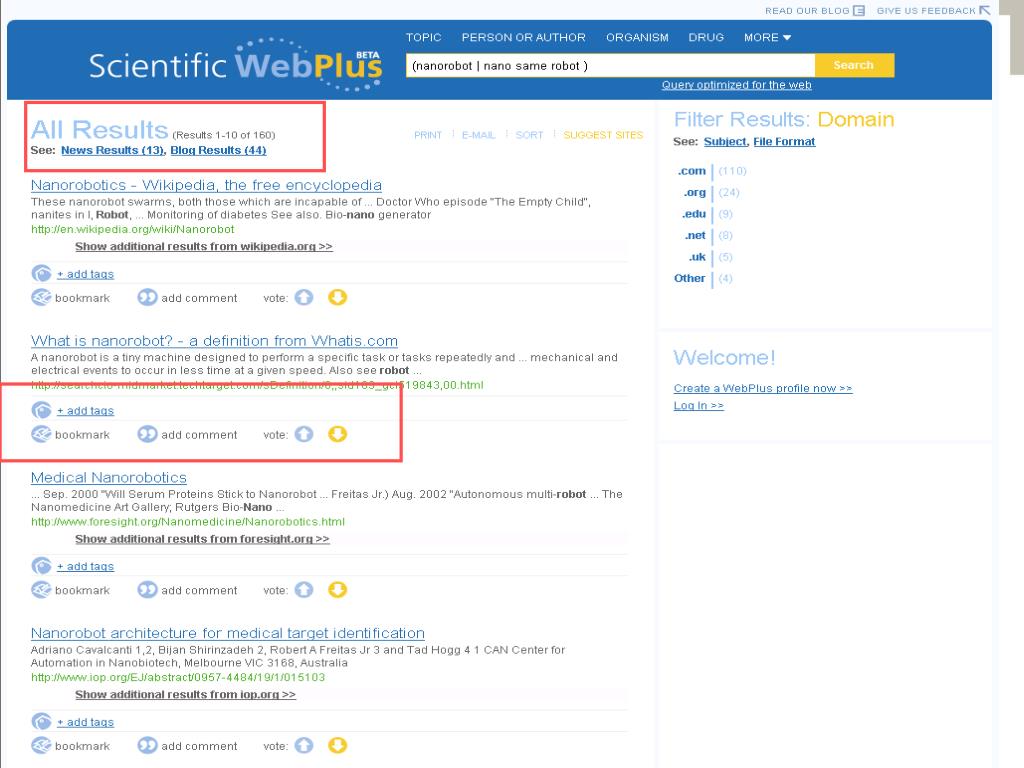Click 'bookmark' text for Nanorobot architecture result
1024x768 pixels.
click(82, 746)
